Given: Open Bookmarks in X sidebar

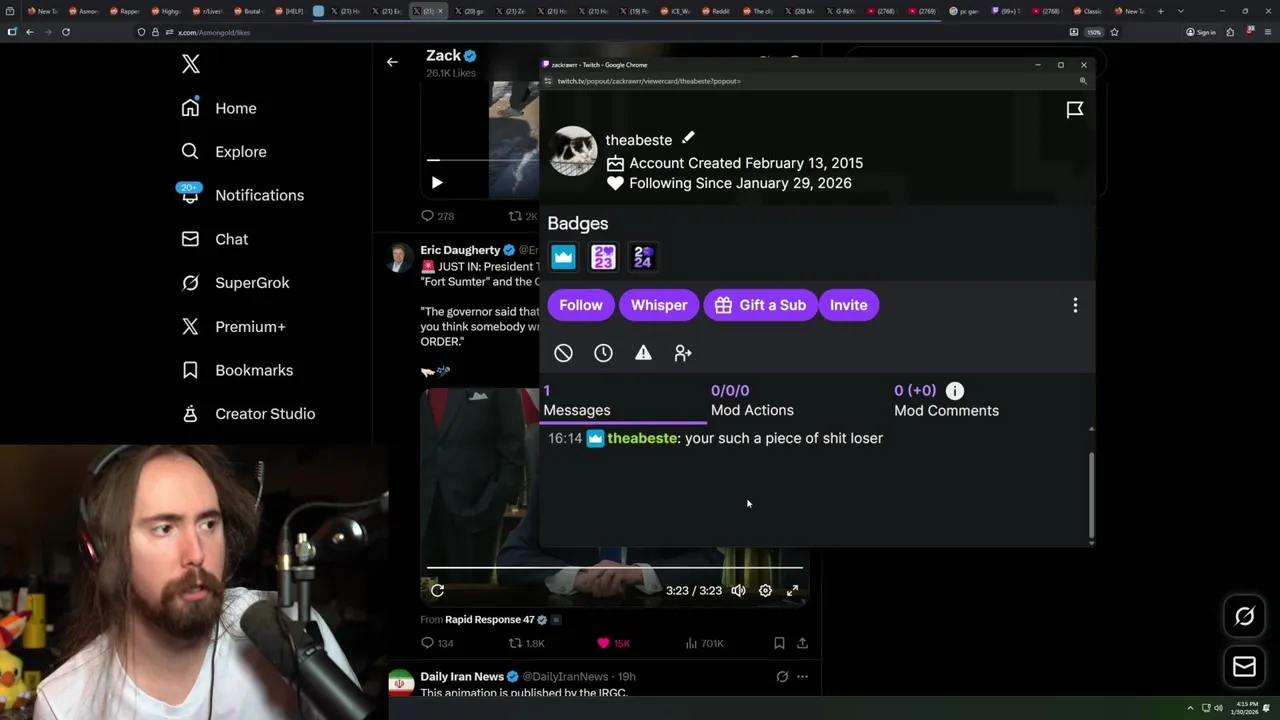Looking at the screenshot, I should 237,370.
